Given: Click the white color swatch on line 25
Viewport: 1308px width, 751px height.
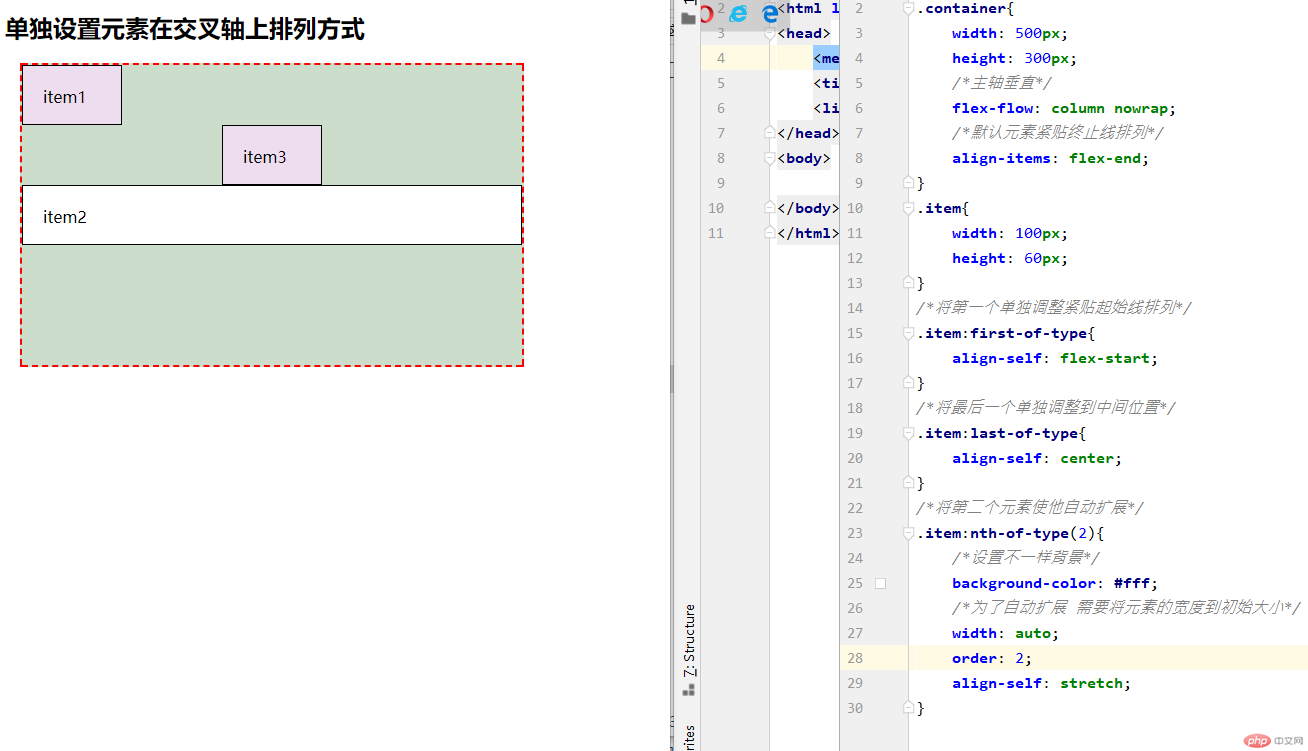Looking at the screenshot, I should click(880, 583).
